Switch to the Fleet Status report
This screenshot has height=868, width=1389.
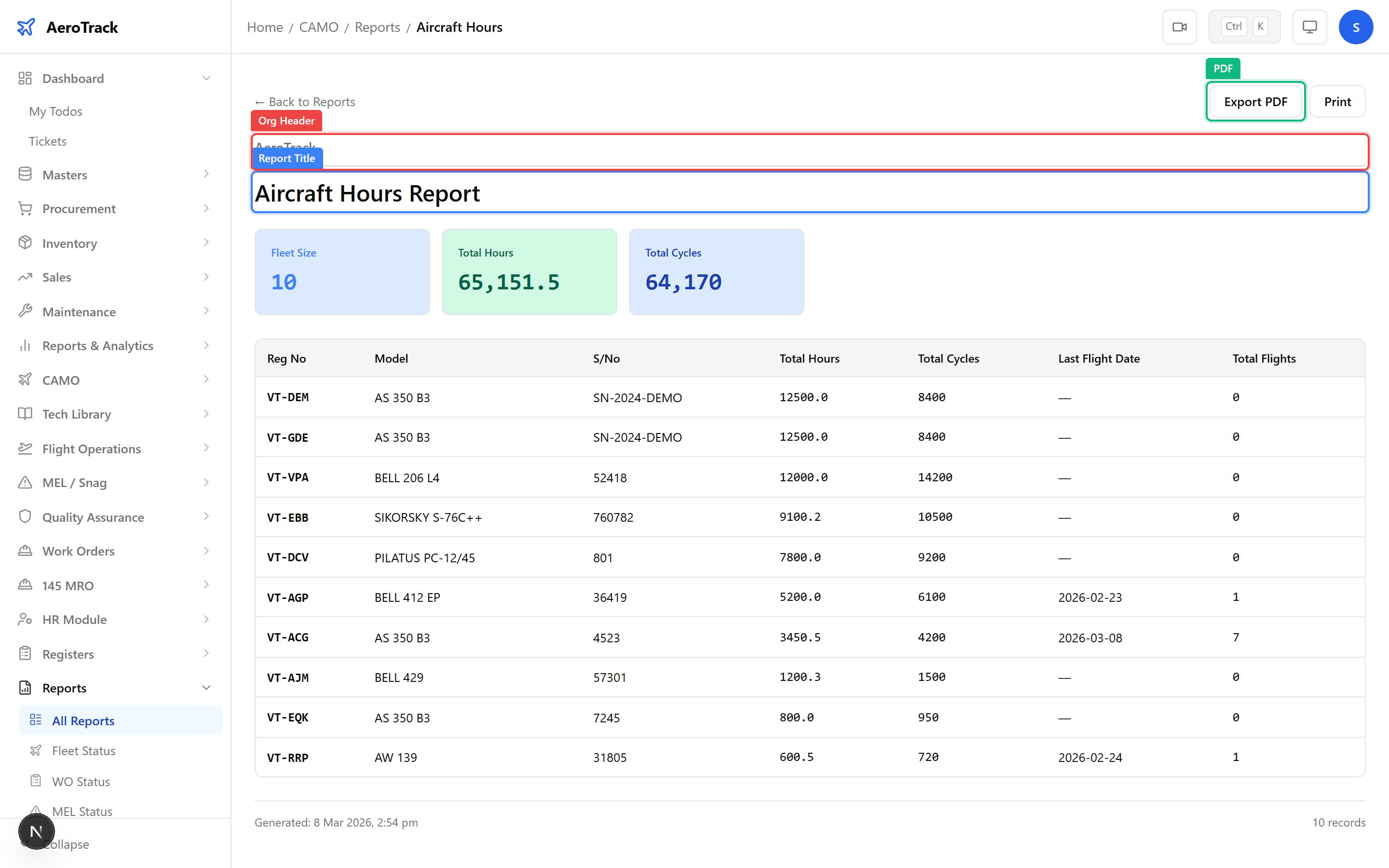pos(83,750)
